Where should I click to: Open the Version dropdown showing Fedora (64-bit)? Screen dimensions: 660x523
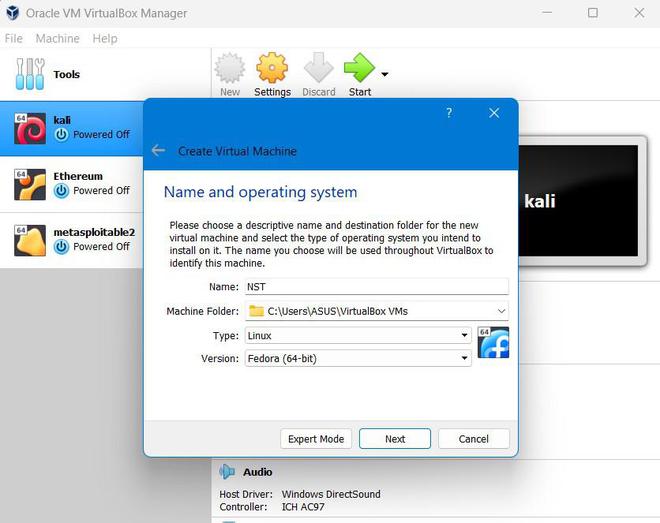[x=358, y=358]
